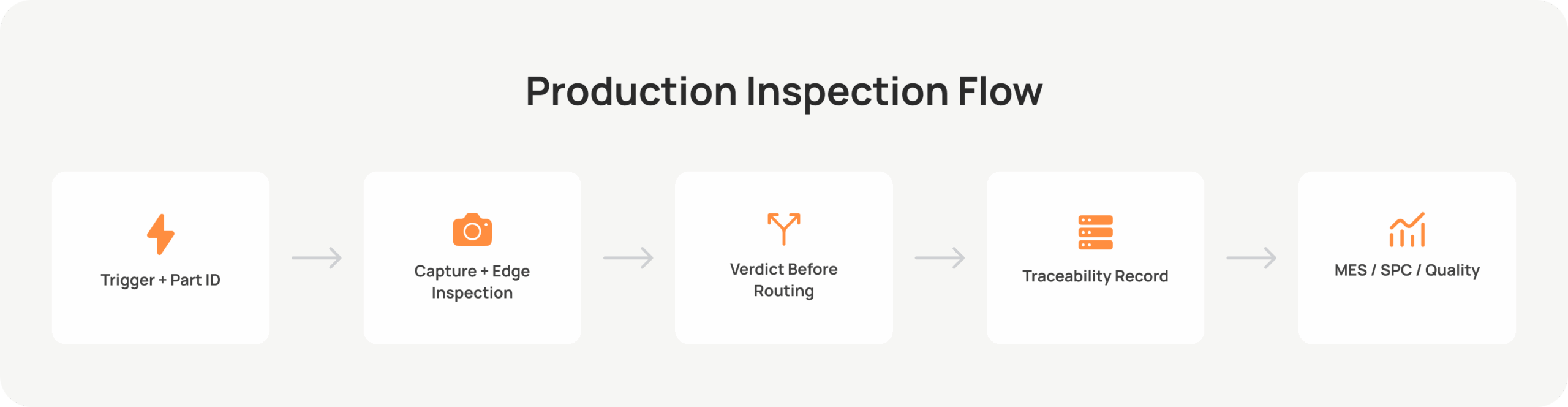Select the branching arrows routing icon
Screen dimensions: 1568x407
point(784,229)
